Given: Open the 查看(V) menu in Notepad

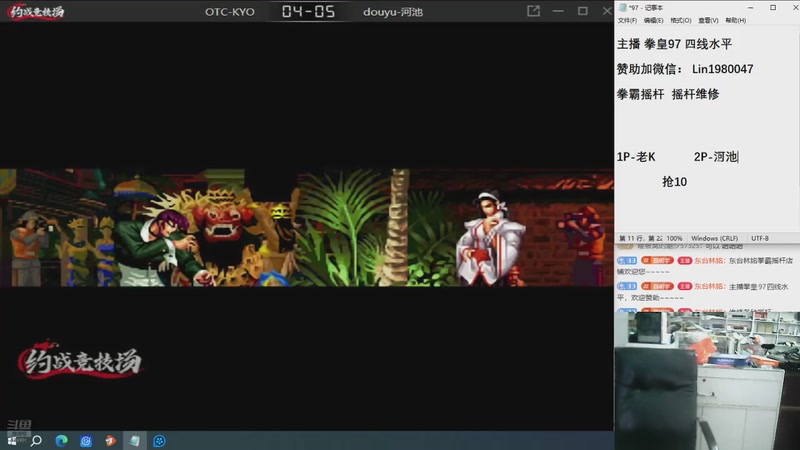Looking at the screenshot, I should point(708,20).
